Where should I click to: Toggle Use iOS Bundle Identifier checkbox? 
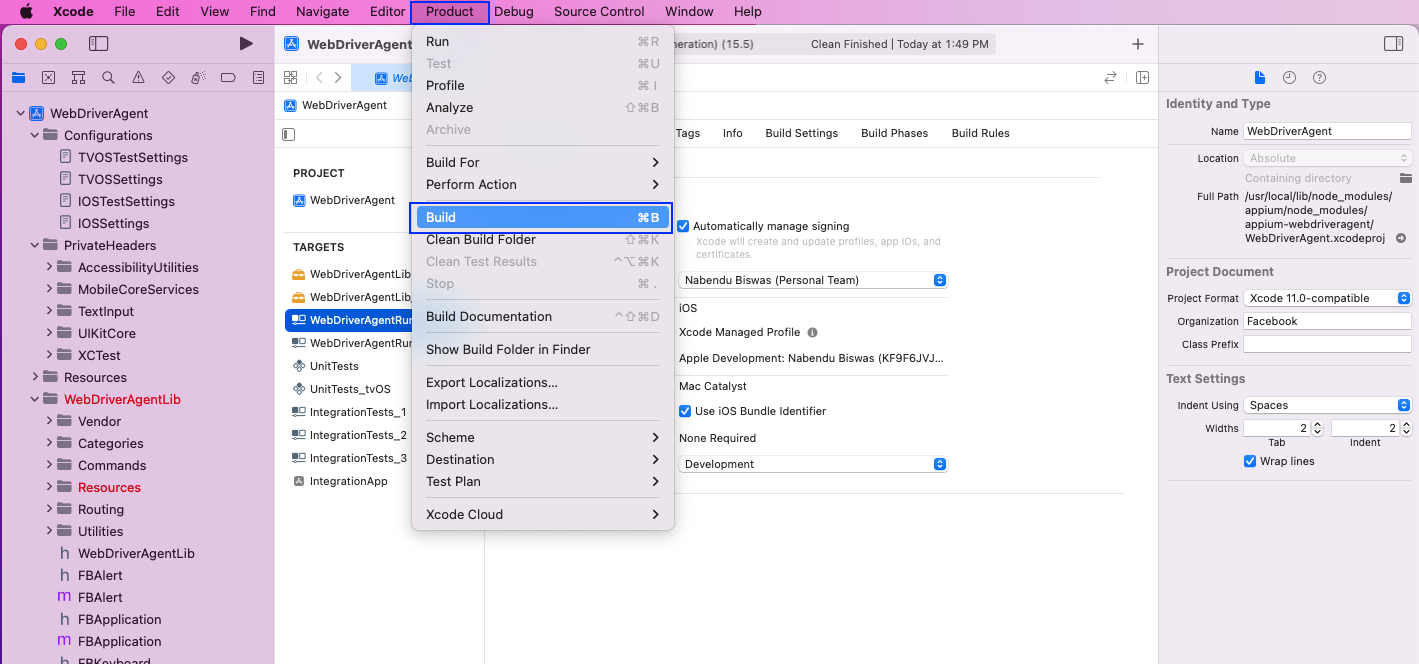coord(685,411)
